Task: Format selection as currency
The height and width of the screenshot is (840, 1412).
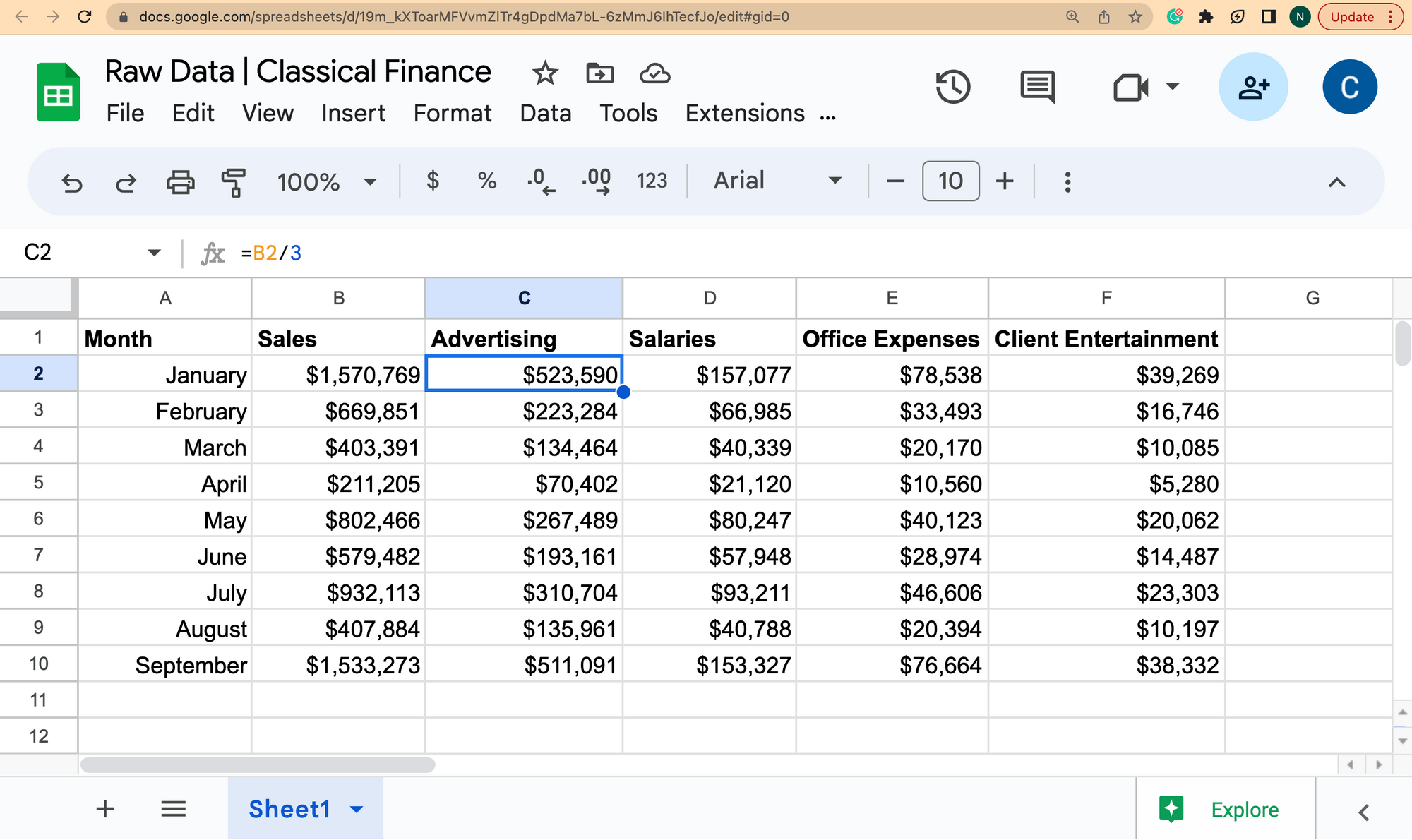Action: [433, 181]
